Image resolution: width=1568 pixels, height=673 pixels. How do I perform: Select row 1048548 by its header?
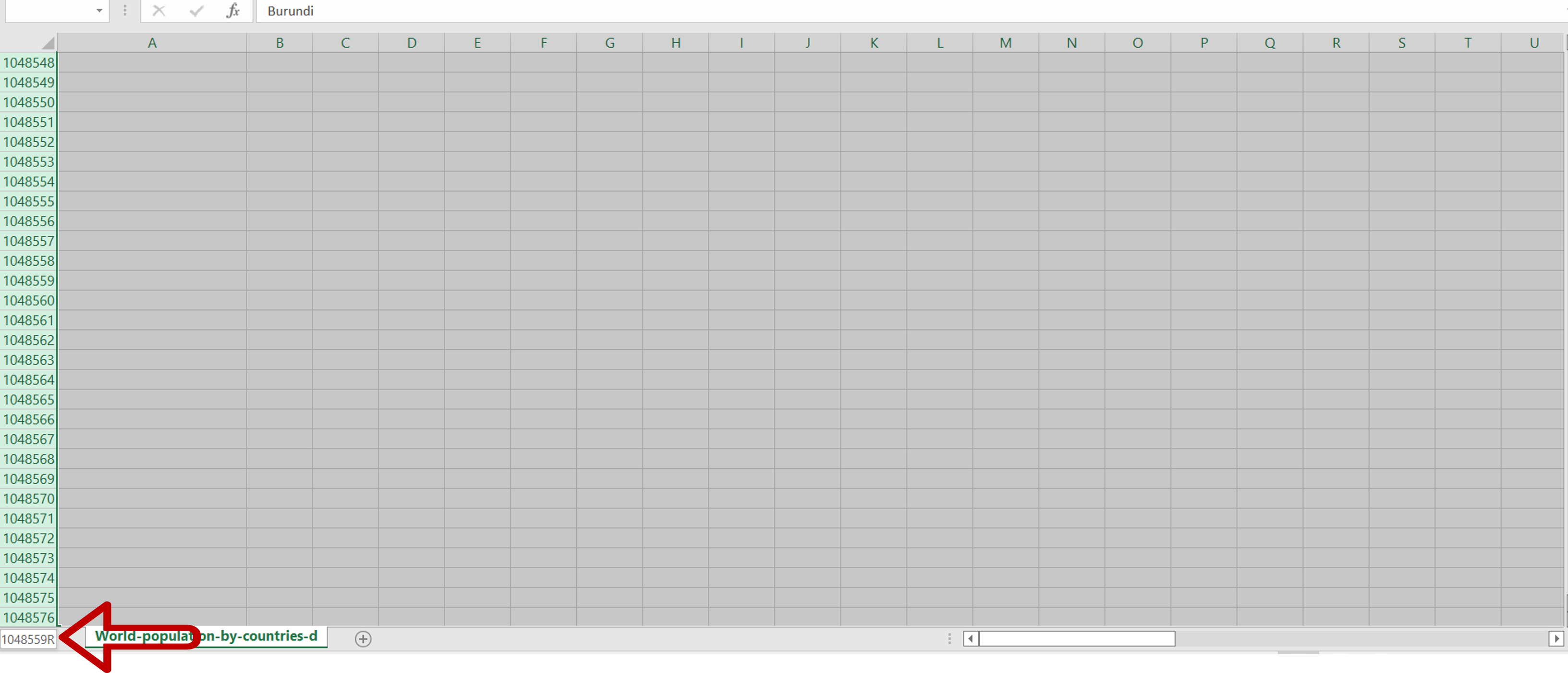tap(29, 62)
